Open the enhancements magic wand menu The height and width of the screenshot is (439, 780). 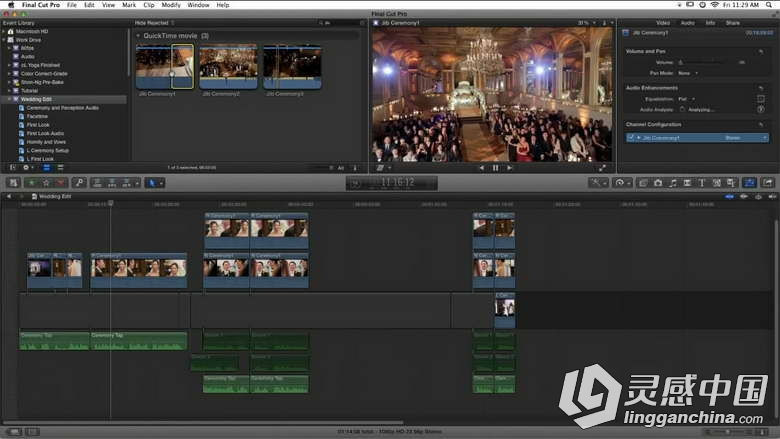coord(598,183)
